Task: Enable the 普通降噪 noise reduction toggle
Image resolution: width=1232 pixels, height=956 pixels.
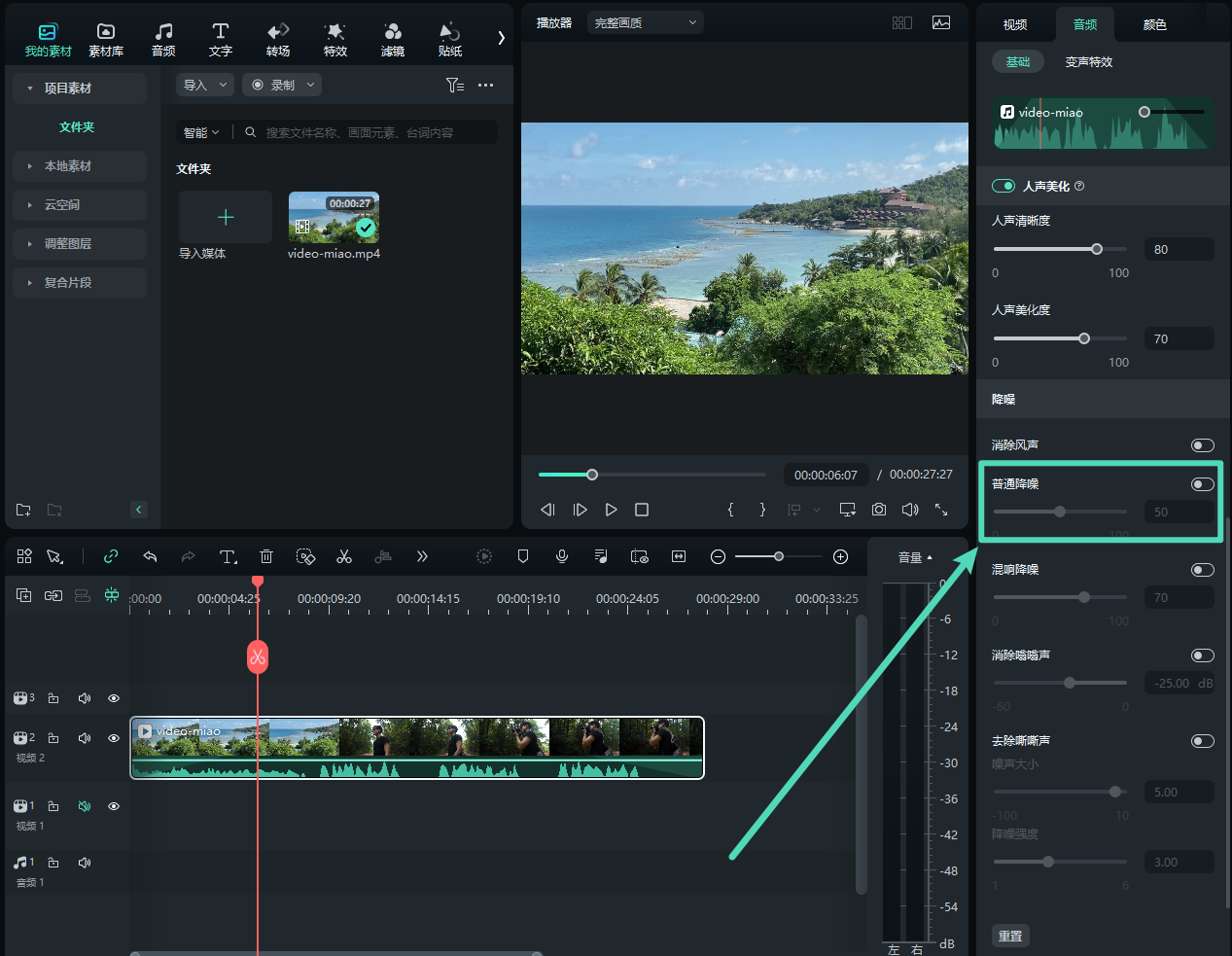Action: (1202, 484)
